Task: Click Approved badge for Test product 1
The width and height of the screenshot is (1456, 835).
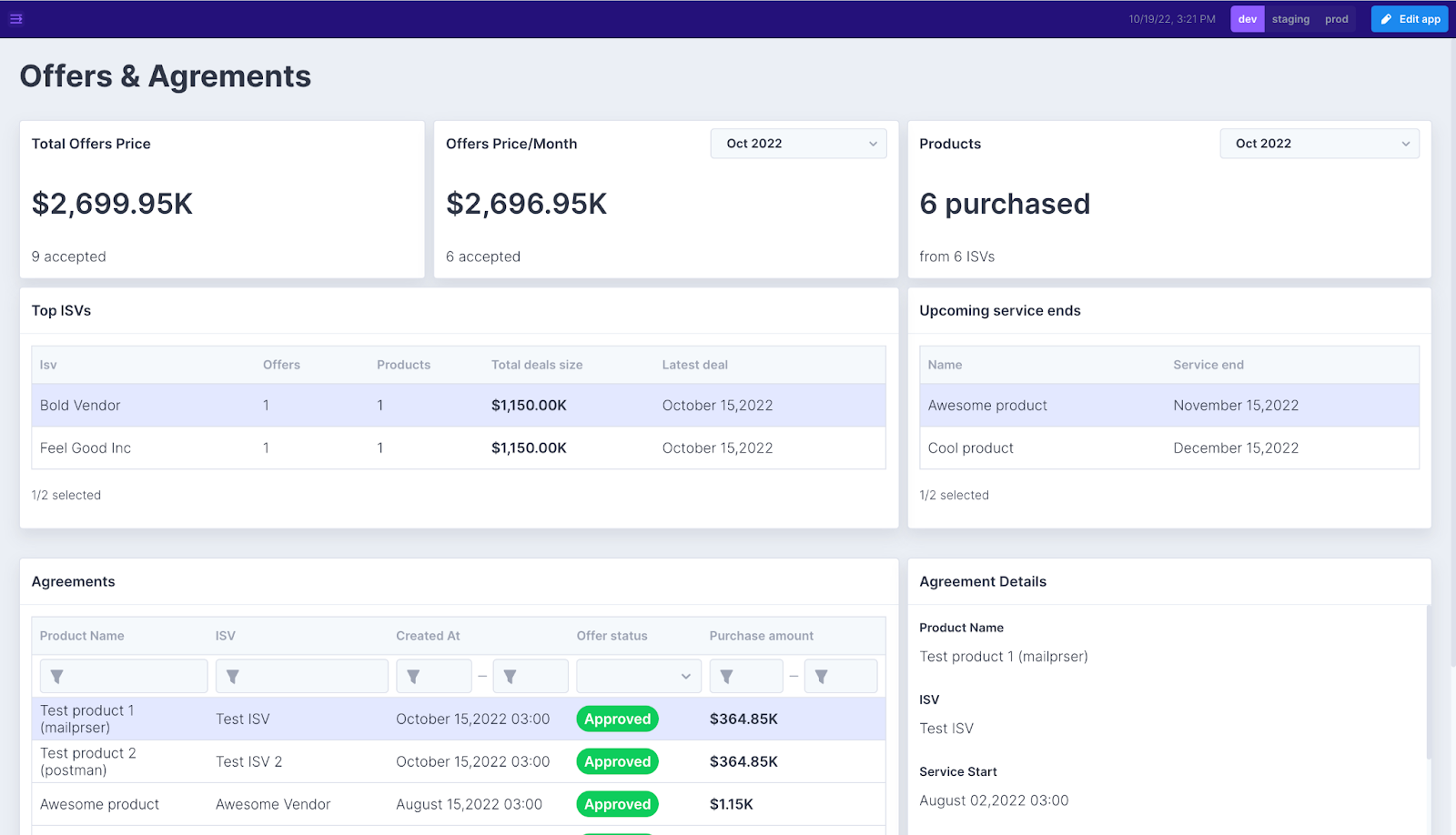Action: (x=617, y=719)
